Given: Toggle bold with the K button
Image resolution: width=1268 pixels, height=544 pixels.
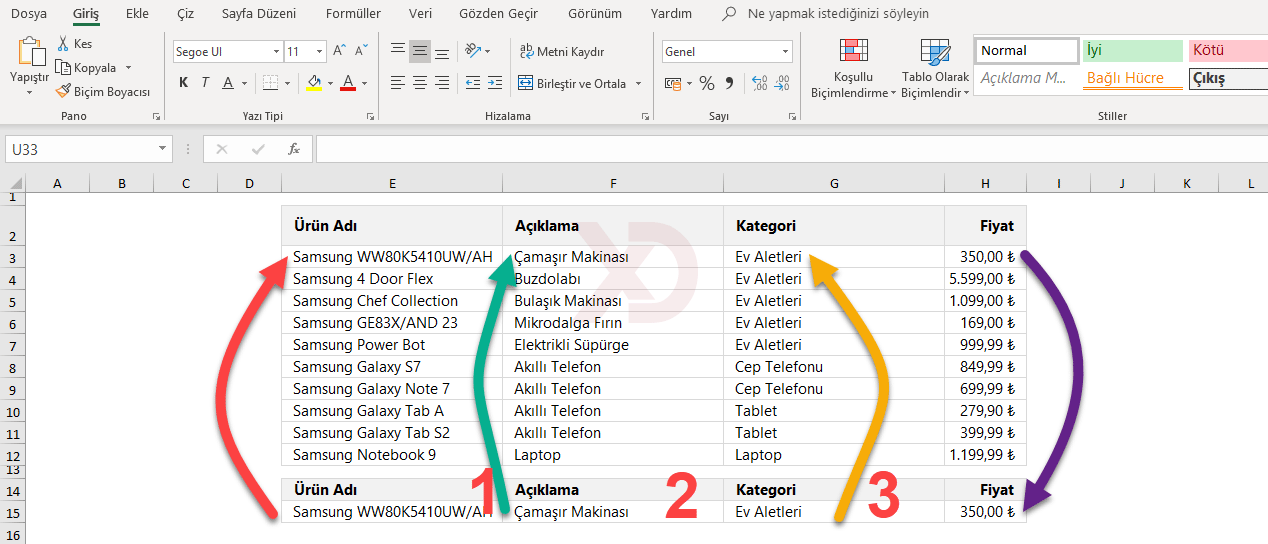Looking at the screenshot, I should (183, 83).
